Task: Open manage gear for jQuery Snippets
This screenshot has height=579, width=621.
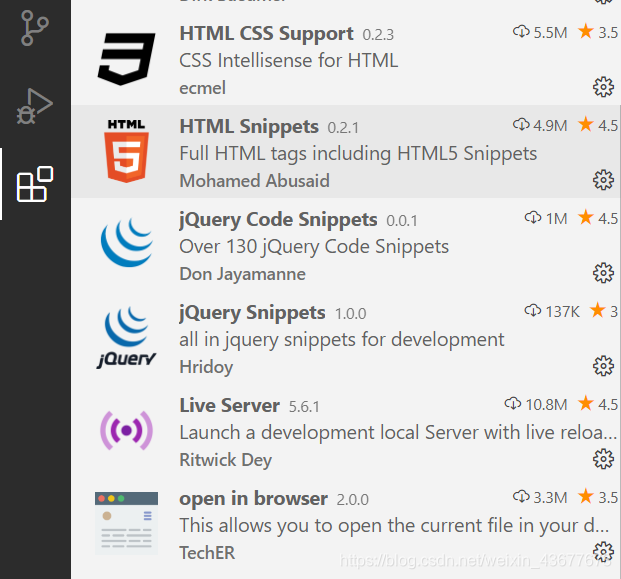Action: click(x=603, y=366)
